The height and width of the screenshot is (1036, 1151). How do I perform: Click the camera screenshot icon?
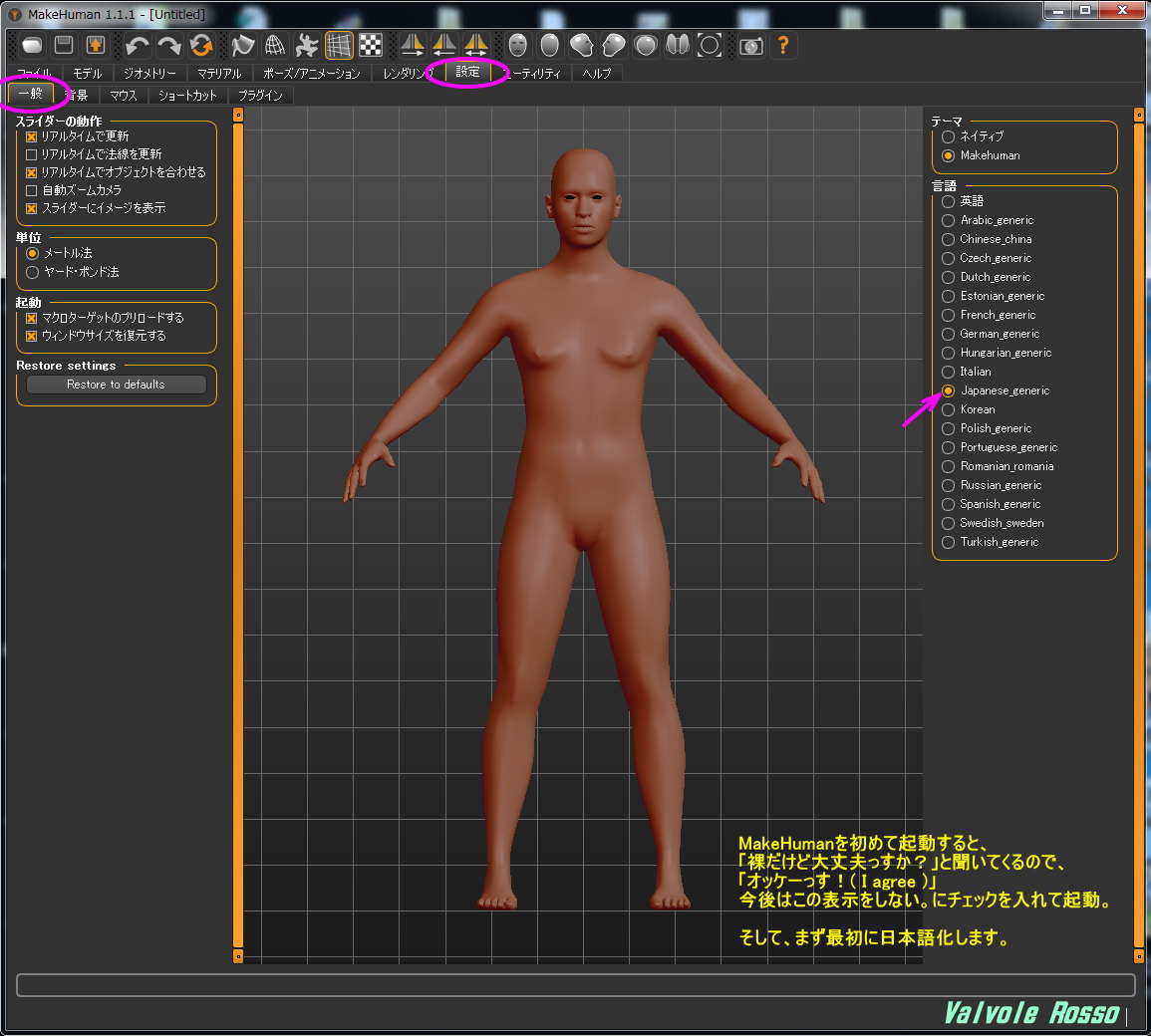coord(751,45)
